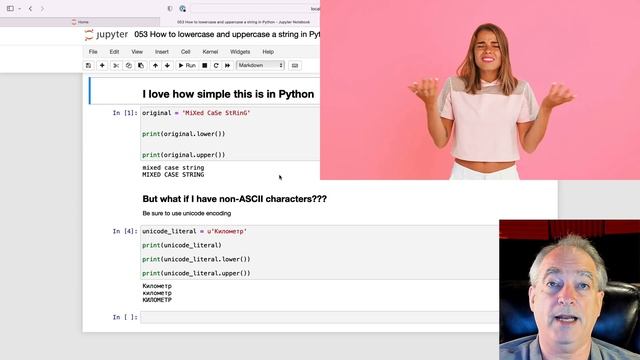640x360 pixels.
Task: Go forward in the browser
Action: pyautogui.click(x=42, y=9)
